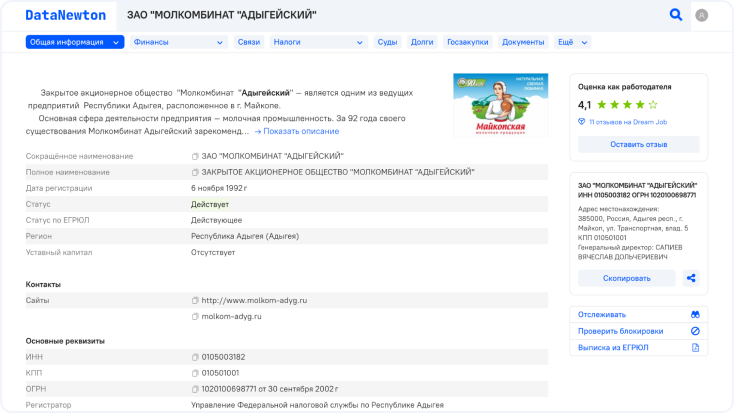Copy the short company name
This screenshot has width=734, height=413.
pyautogui.click(x=195, y=156)
